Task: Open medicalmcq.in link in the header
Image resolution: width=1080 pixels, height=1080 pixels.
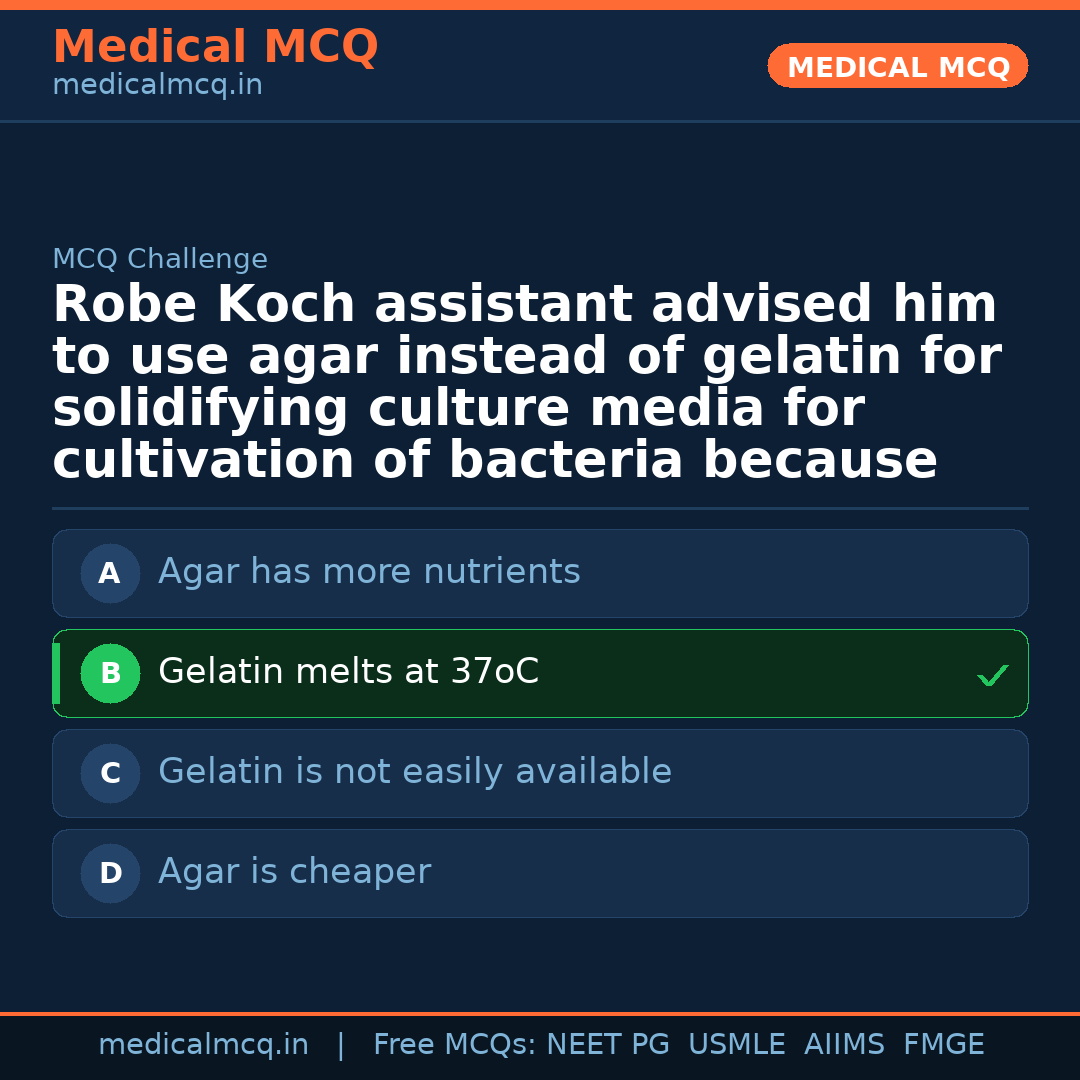Action: pyautogui.click(x=157, y=86)
